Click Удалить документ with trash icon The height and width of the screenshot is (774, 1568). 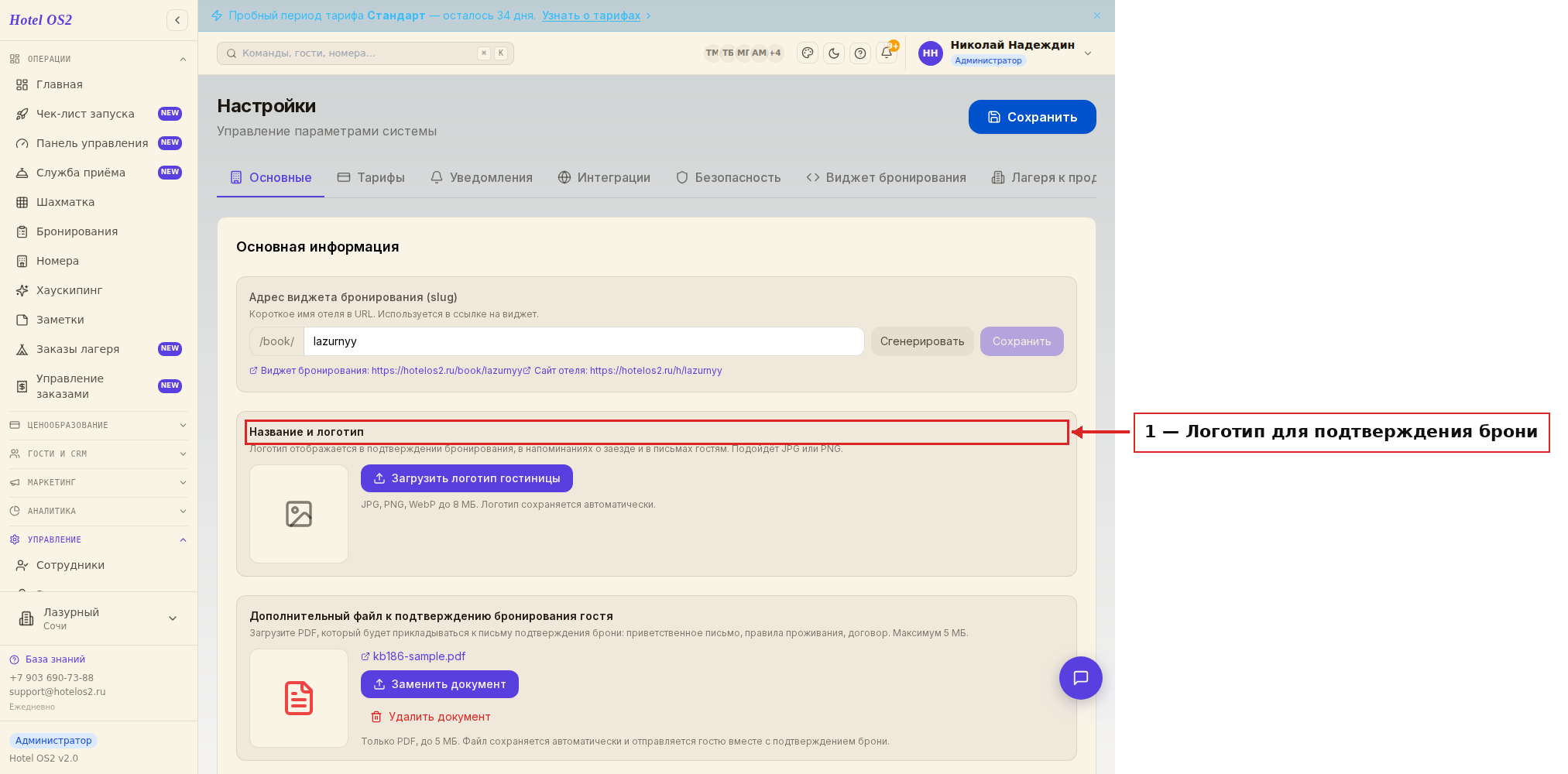(431, 717)
